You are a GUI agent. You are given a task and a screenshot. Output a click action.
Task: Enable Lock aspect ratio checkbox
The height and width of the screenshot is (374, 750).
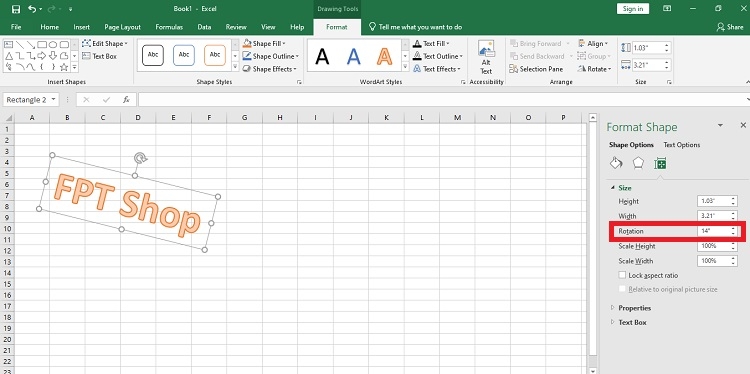coord(622,275)
